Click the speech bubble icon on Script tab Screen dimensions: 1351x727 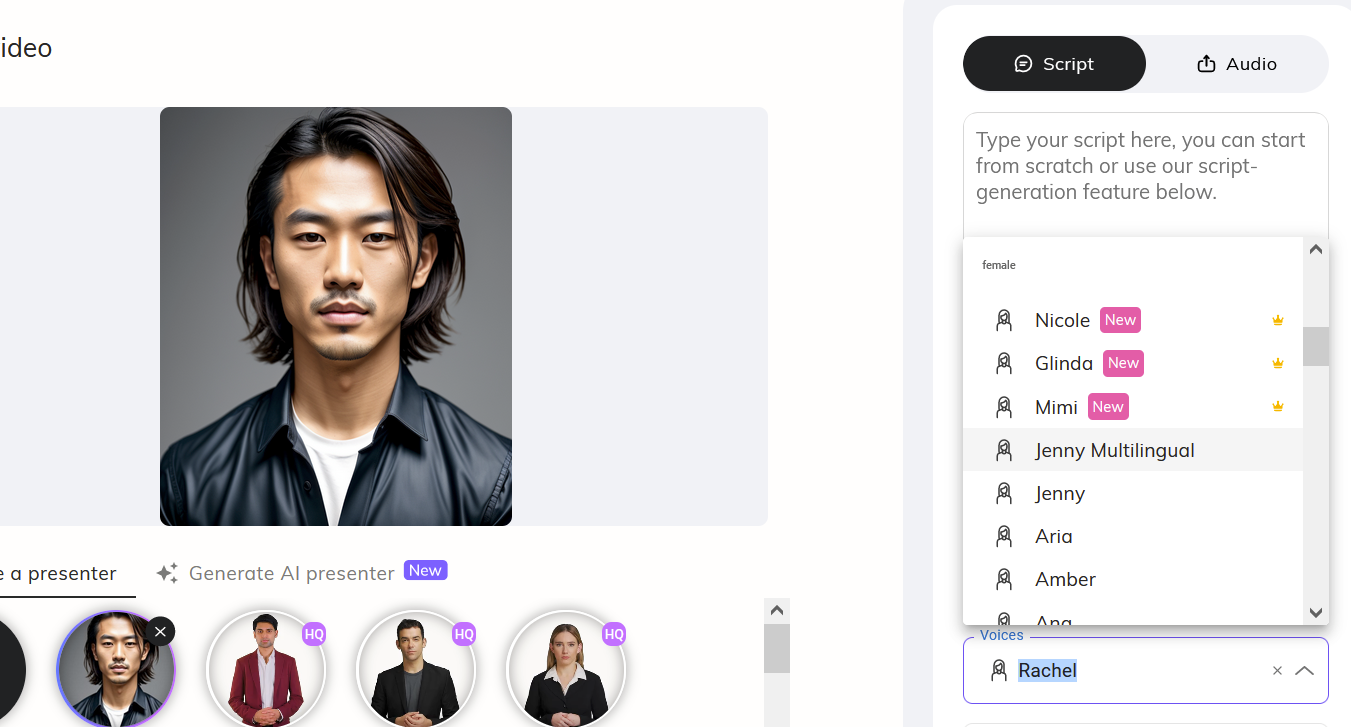tap(1023, 64)
